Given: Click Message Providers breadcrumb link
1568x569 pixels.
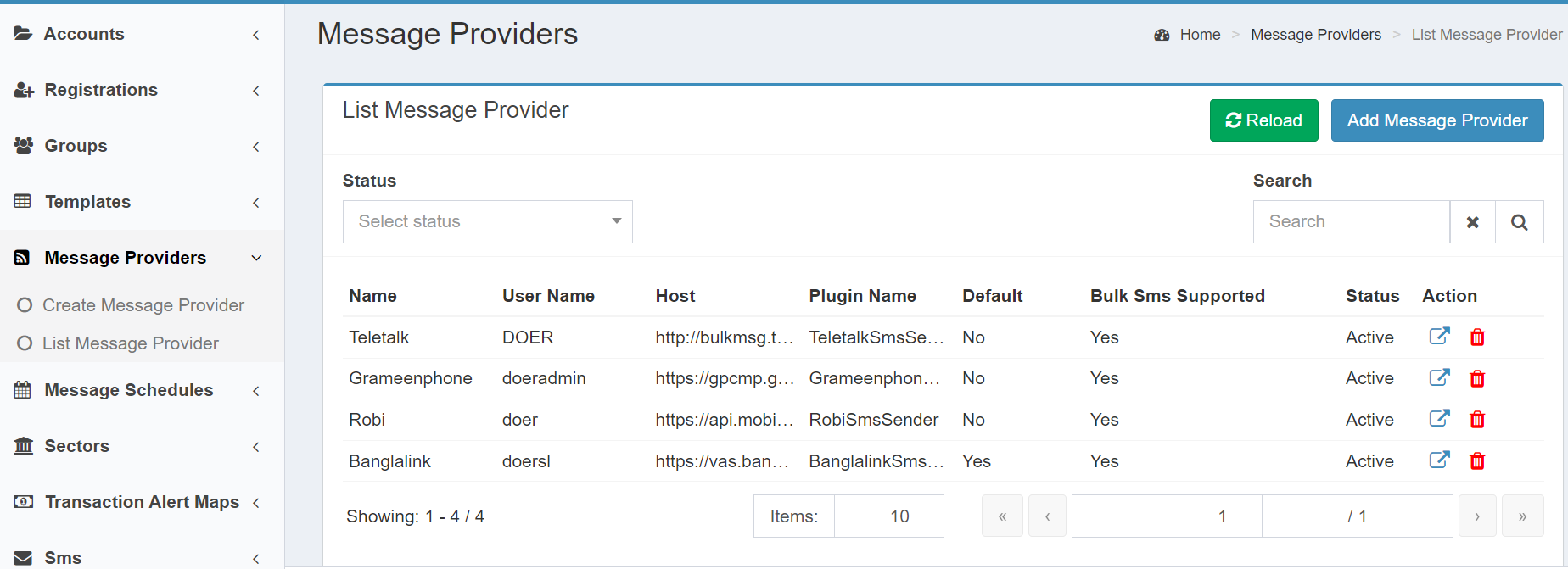Looking at the screenshot, I should point(1316,35).
